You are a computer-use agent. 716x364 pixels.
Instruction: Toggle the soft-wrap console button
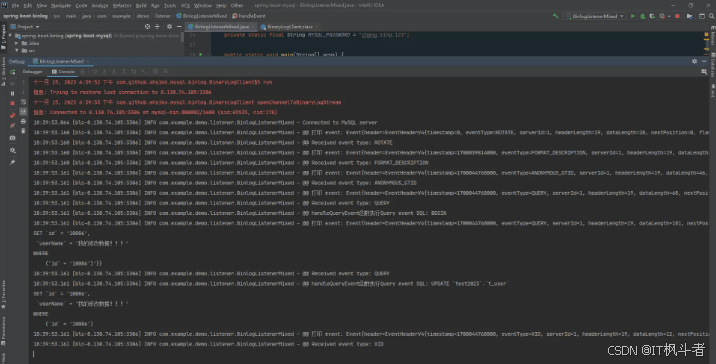[x=23, y=102]
